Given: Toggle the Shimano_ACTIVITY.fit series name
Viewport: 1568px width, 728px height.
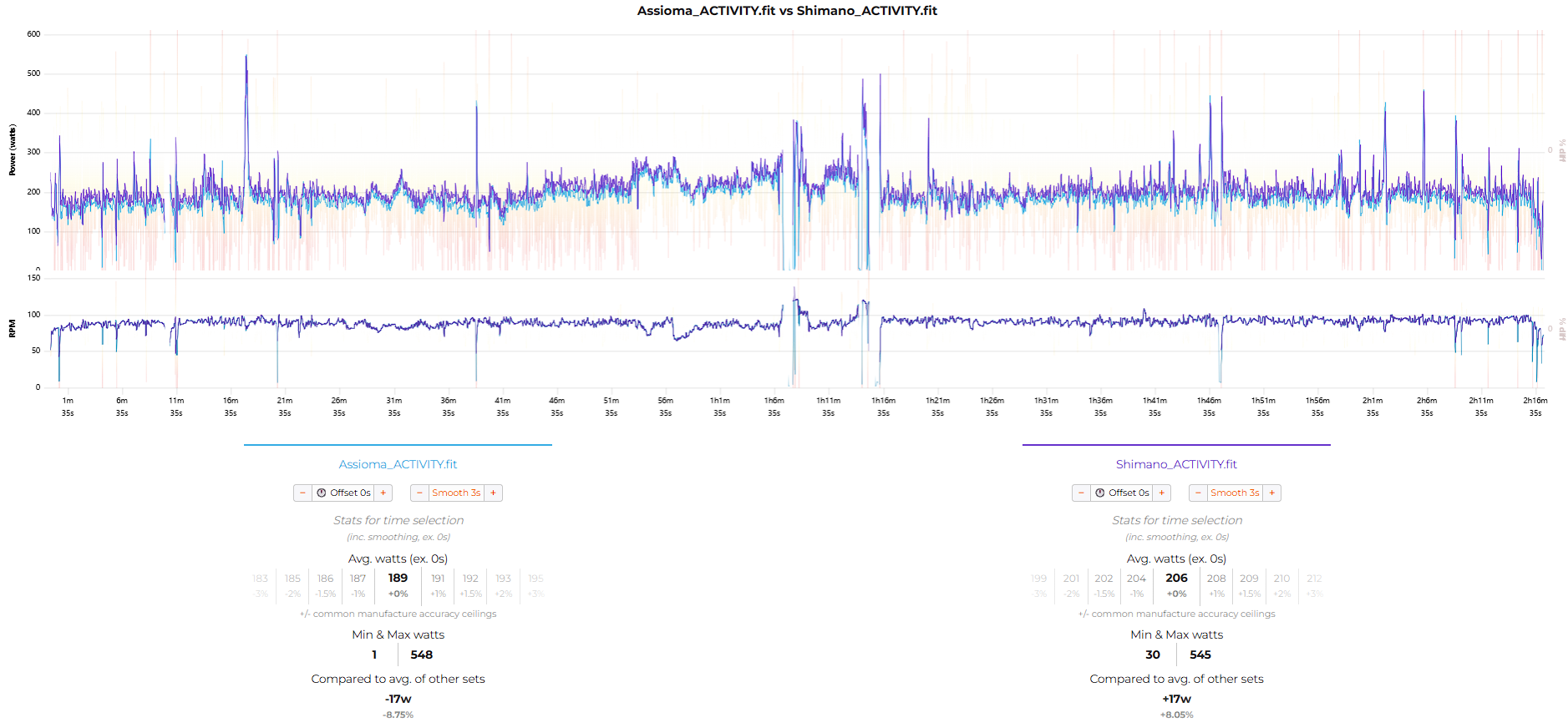Looking at the screenshot, I should coord(1176,465).
